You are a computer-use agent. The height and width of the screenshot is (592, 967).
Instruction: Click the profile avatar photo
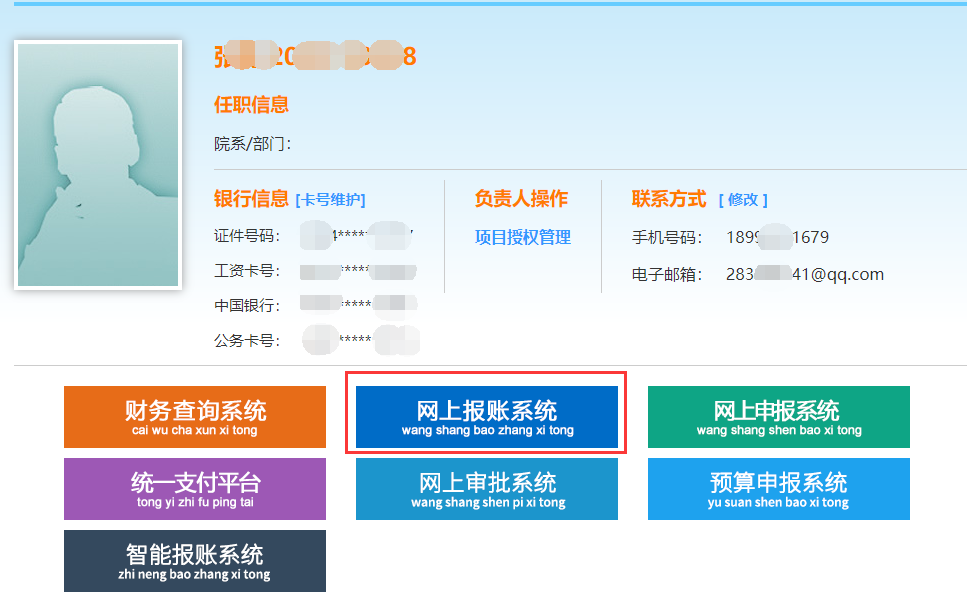click(x=98, y=165)
